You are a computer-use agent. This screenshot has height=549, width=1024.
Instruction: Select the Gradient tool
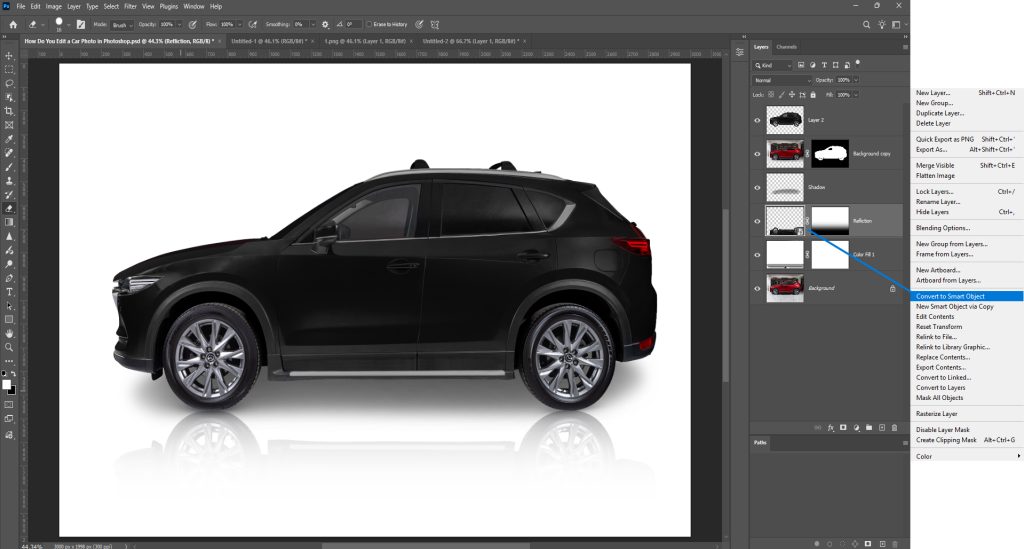tap(9, 222)
